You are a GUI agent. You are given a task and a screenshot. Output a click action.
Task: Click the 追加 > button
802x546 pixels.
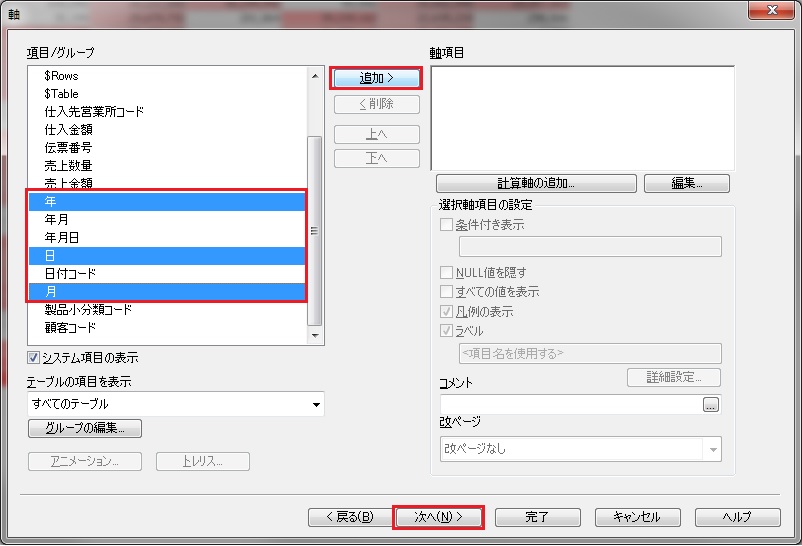(x=376, y=78)
